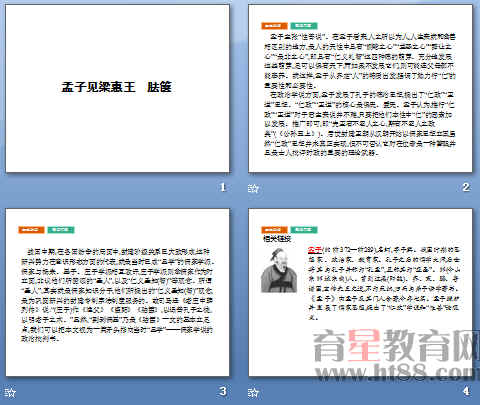Image resolution: width=480 pixels, height=405 pixels.
Task: Click the Mencius portrait image on slide 4
Action: pyautogui.click(x=279, y=271)
